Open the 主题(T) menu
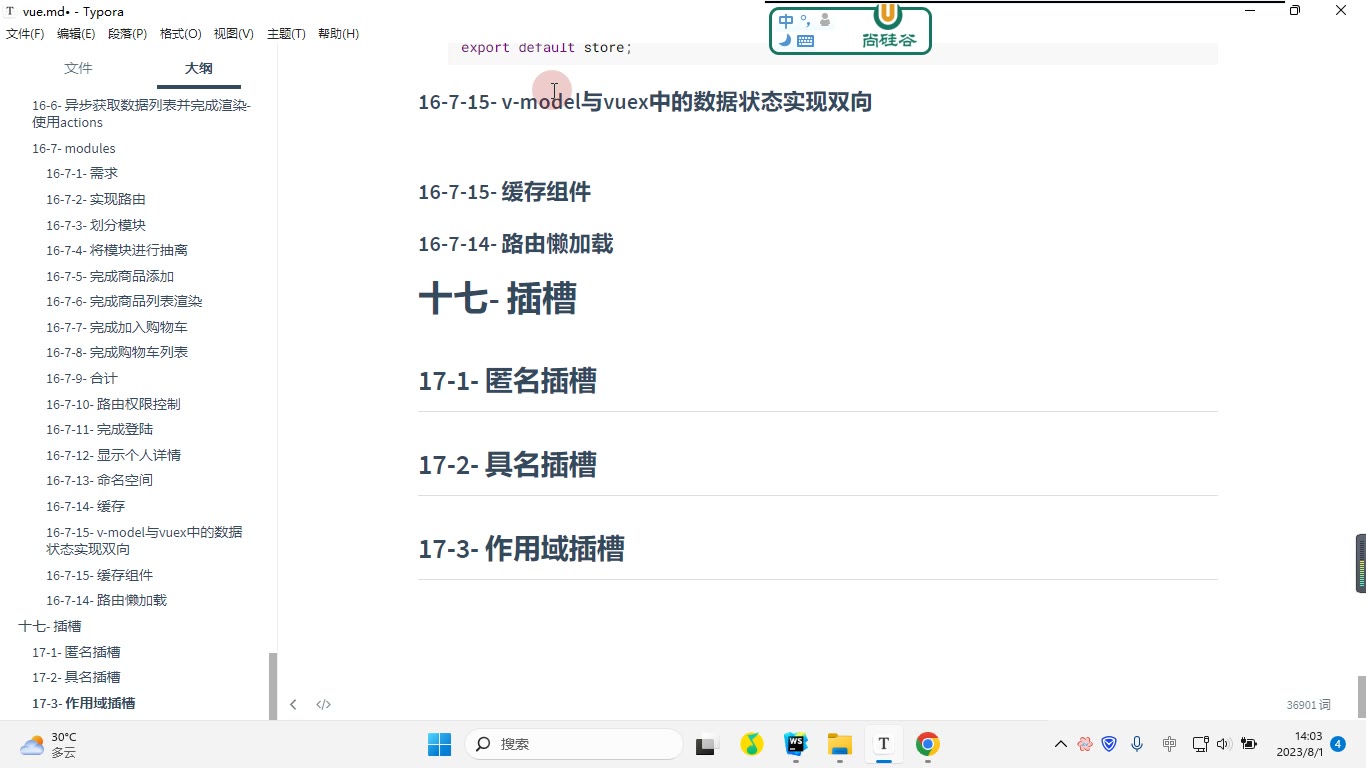 point(286,34)
